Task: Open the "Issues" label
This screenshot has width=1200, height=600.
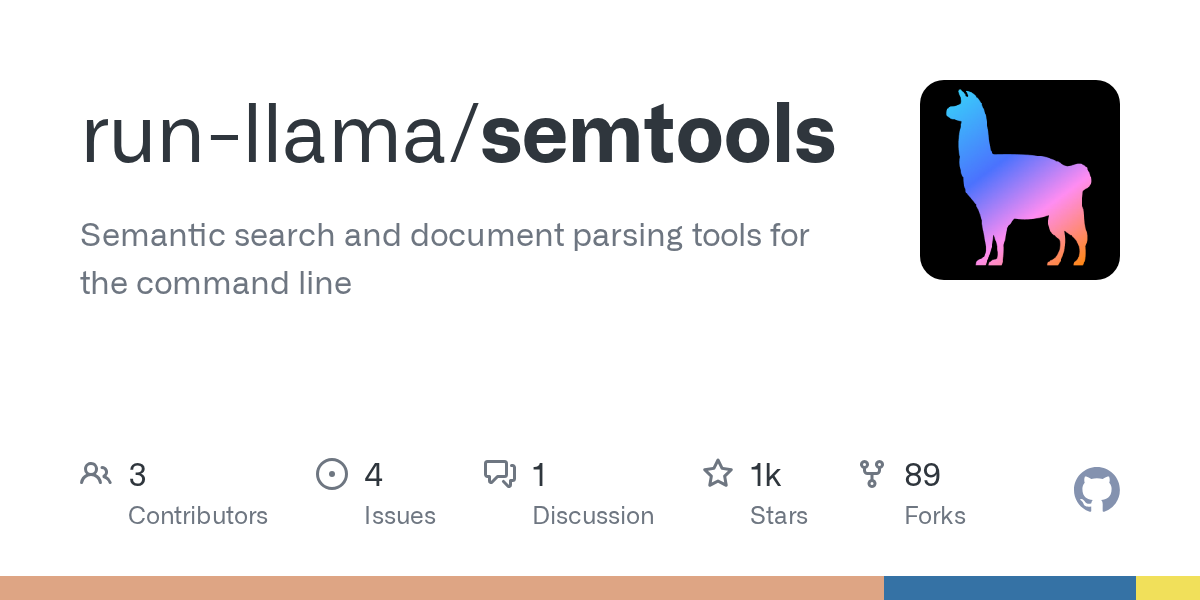Action: 400,516
